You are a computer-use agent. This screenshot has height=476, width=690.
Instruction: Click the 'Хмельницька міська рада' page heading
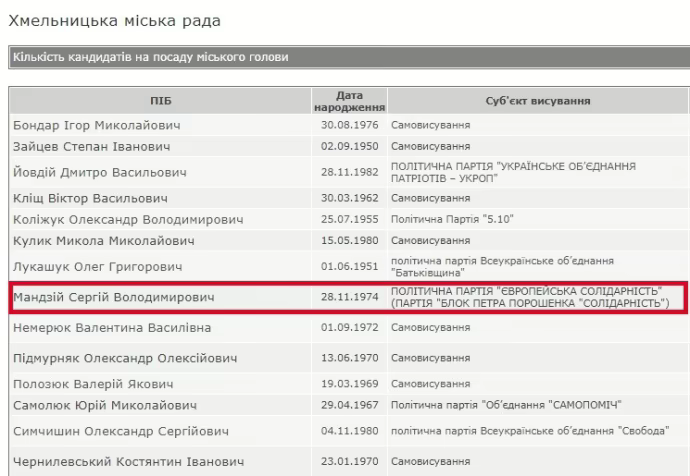[114, 20]
